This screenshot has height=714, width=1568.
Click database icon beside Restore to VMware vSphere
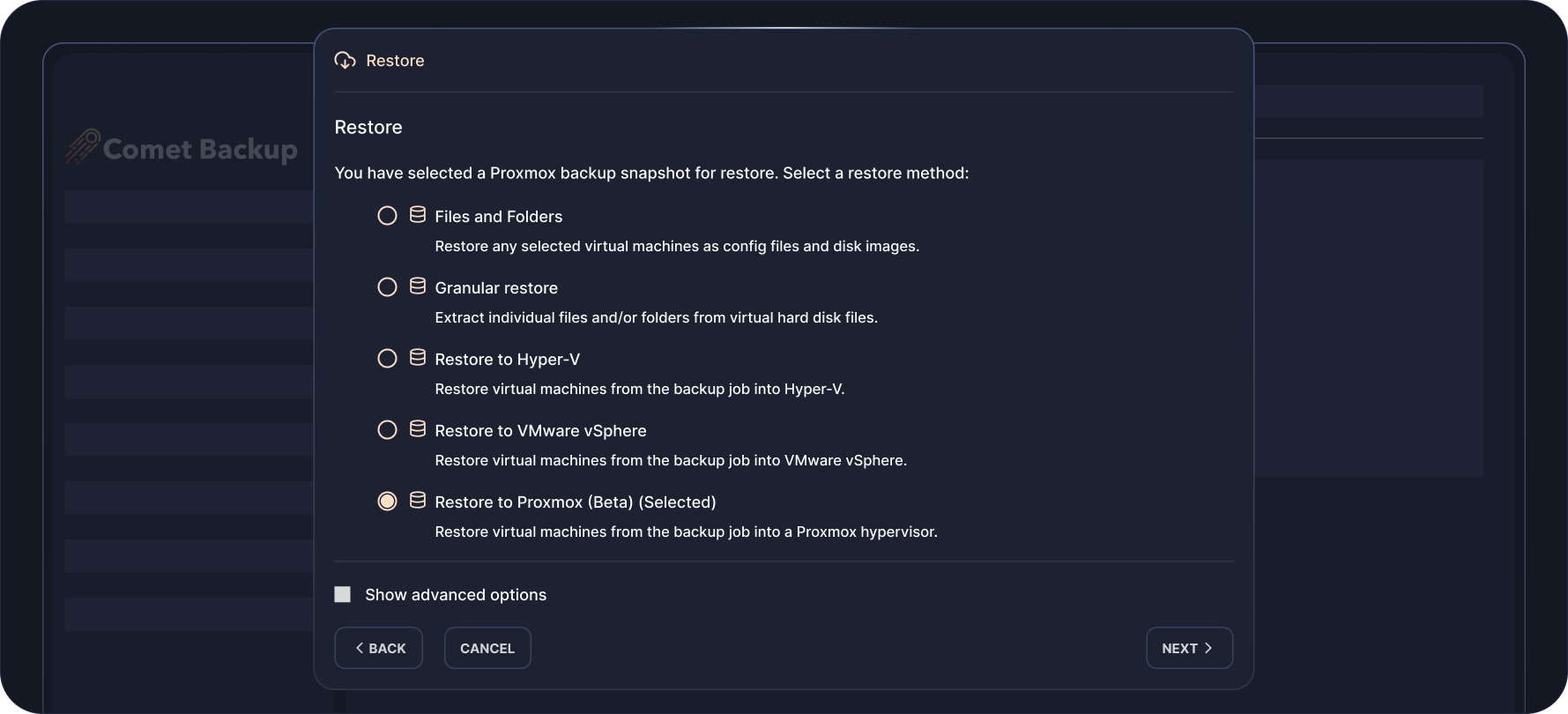coord(418,429)
